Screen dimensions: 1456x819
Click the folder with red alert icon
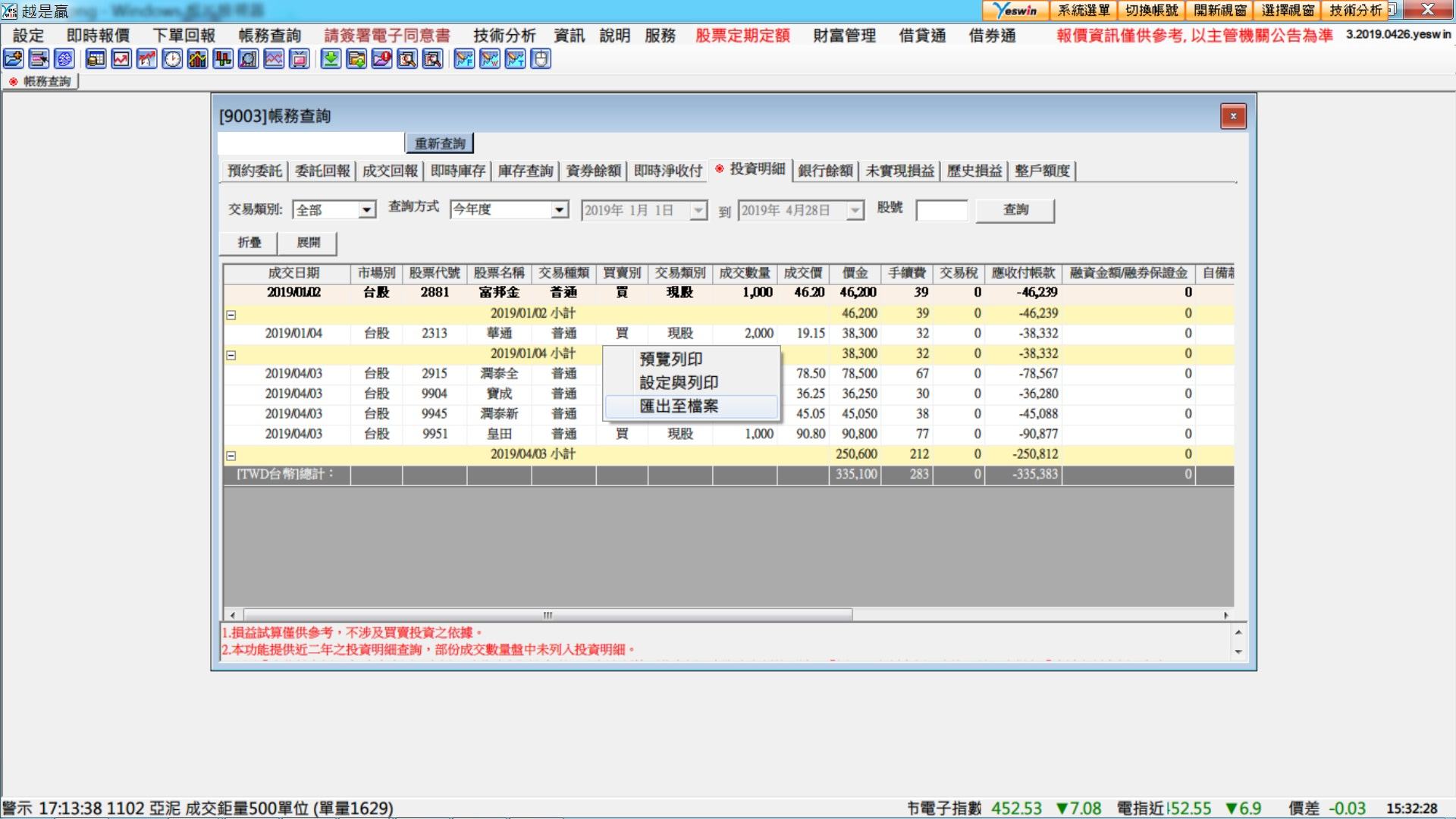(x=381, y=59)
